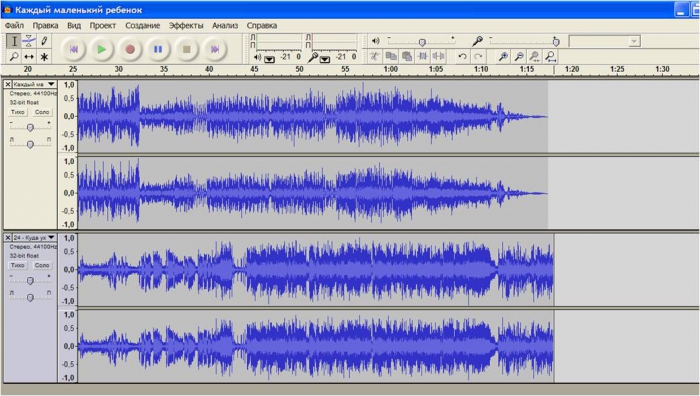Pause playback with the Pause button

158,49
